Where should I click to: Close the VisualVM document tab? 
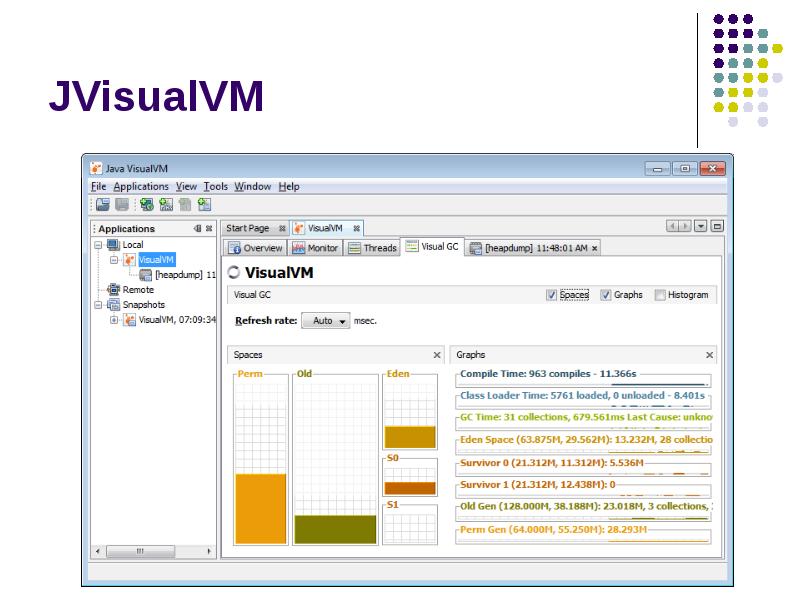coord(356,229)
